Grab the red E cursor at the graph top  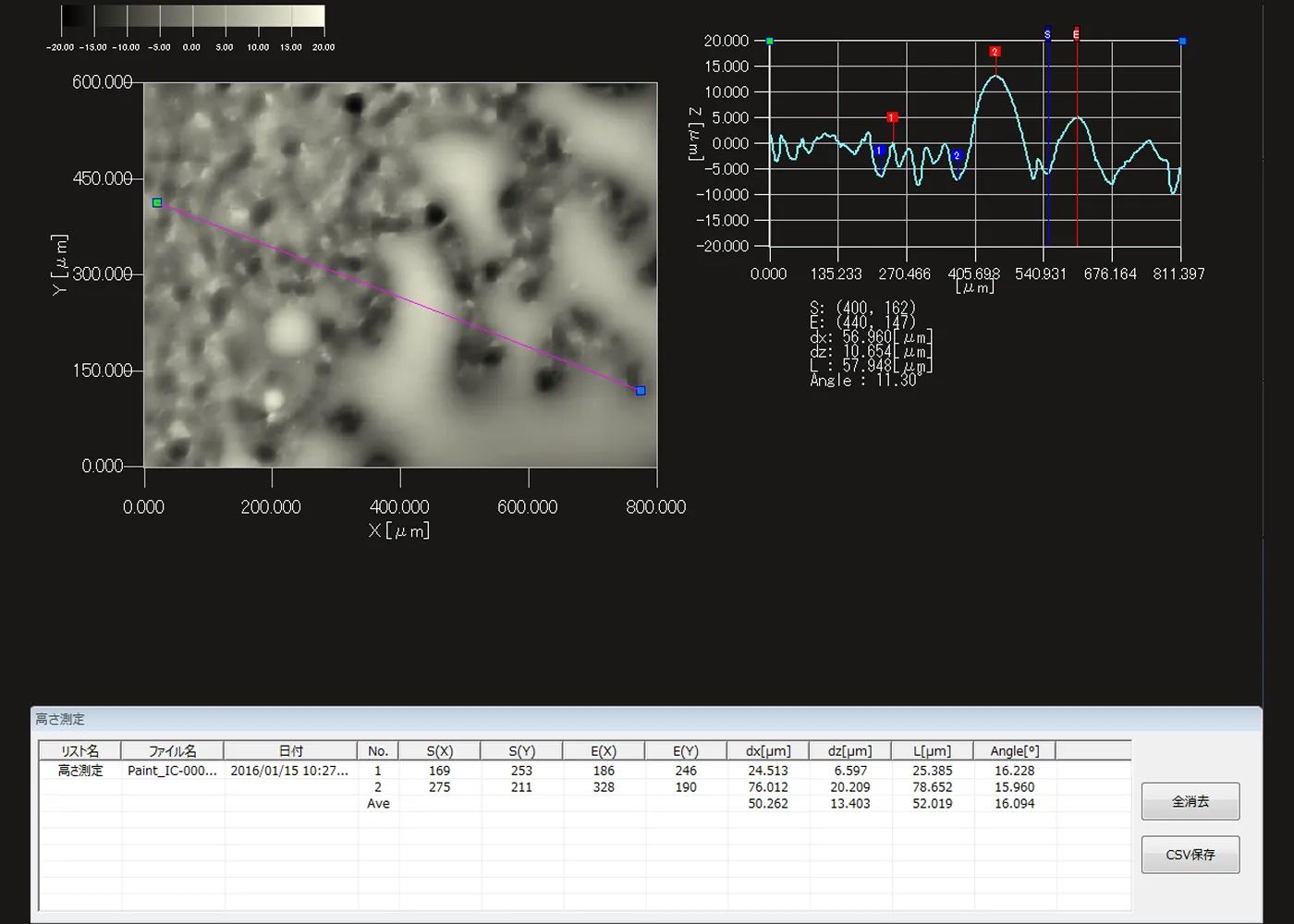(1076, 34)
